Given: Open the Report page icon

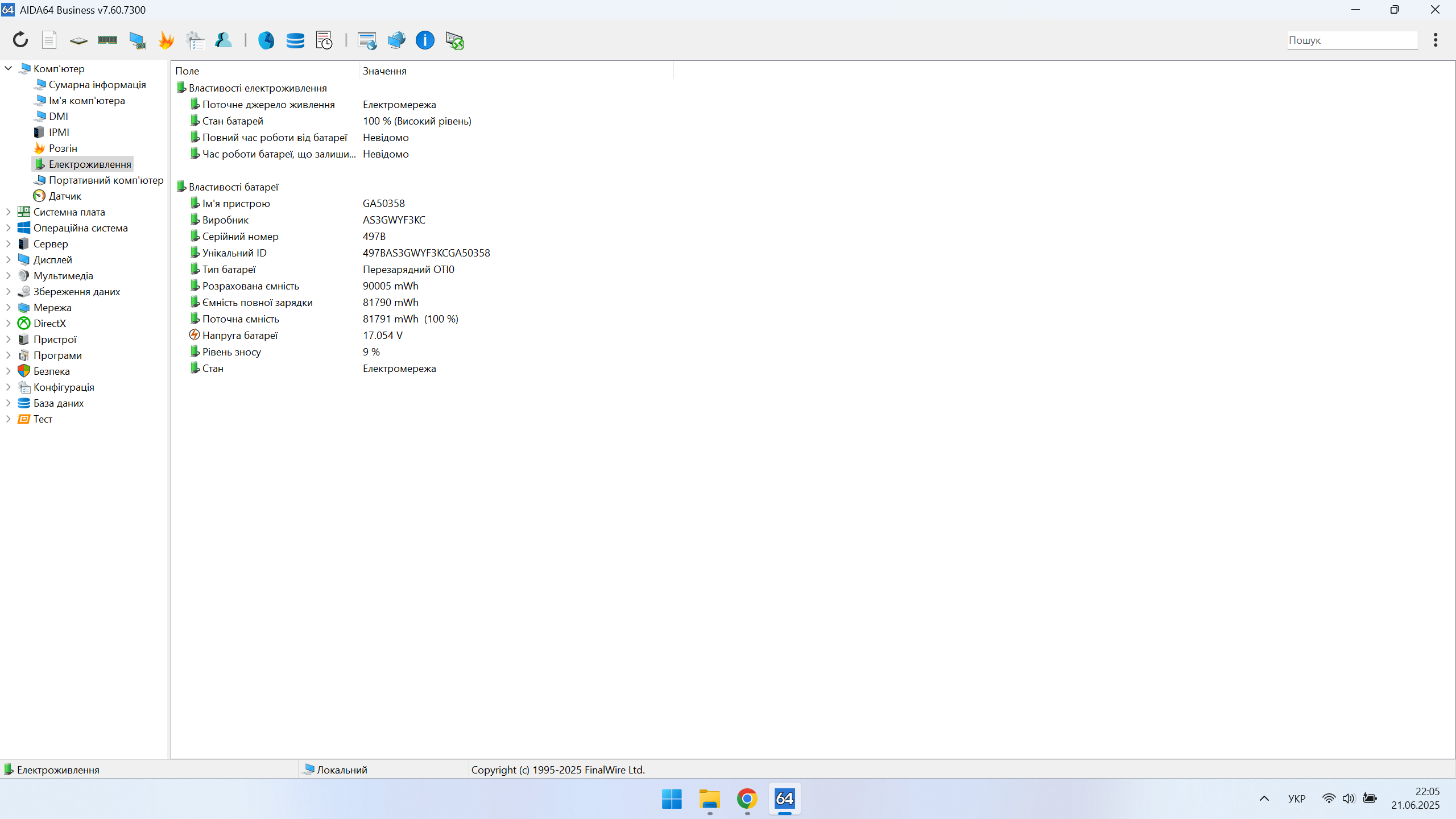Looking at the screenshot, I should [49, 40].
